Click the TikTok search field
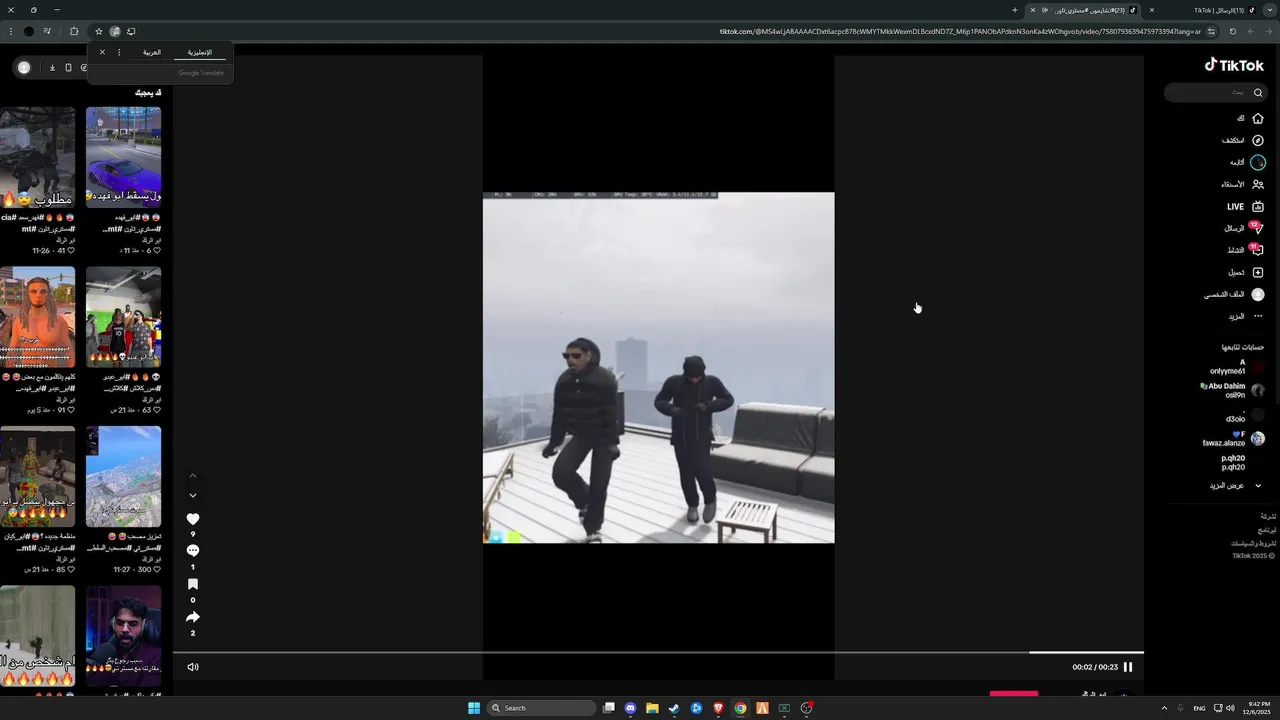This screenshot has width=1280, height=720. coord(1216,92)
